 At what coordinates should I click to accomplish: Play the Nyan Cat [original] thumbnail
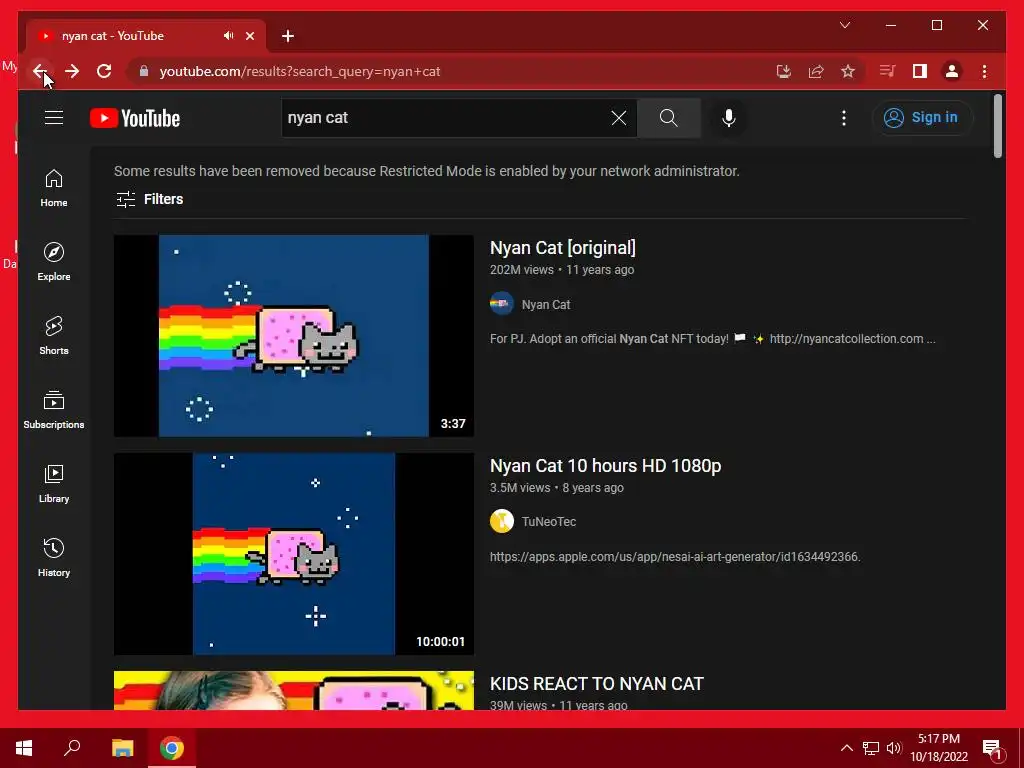click(294, 336)
